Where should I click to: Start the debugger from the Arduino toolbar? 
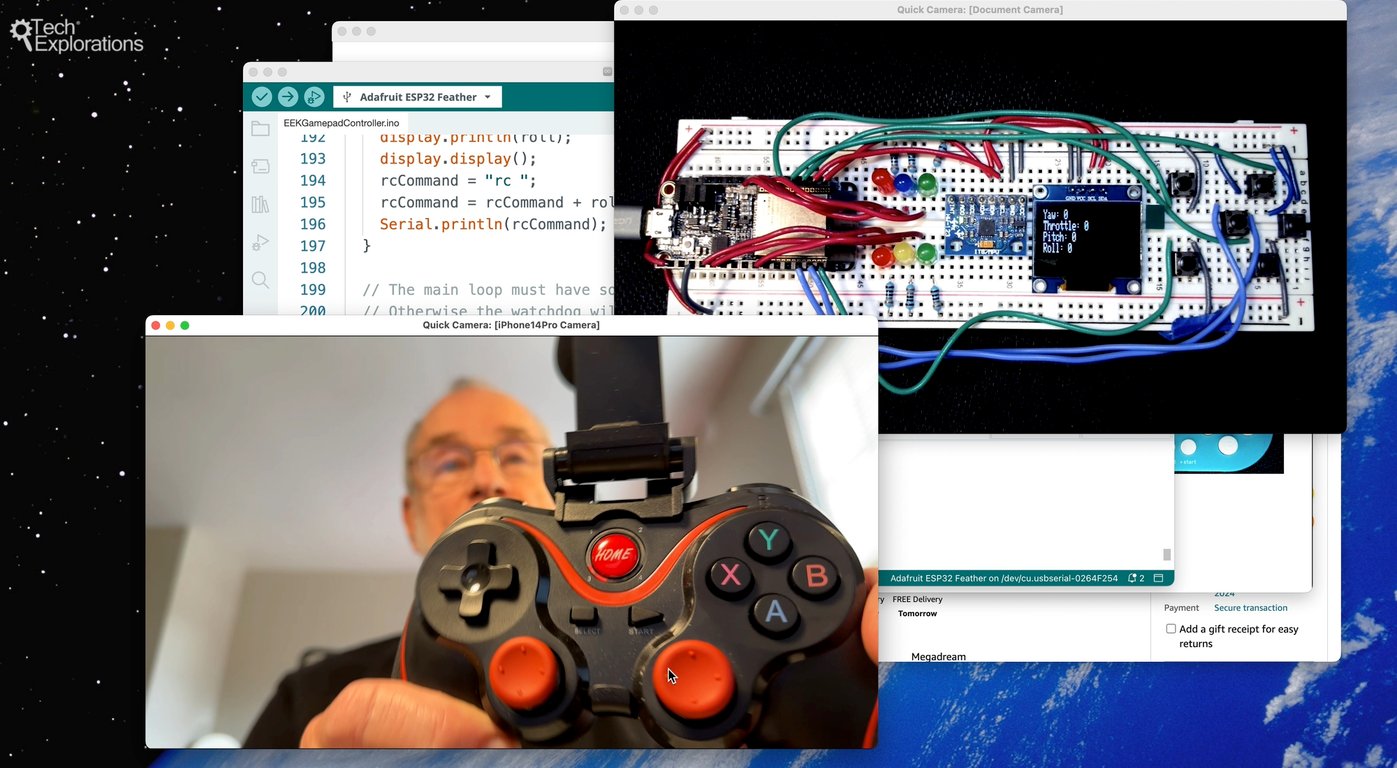(x=314, y=97)
